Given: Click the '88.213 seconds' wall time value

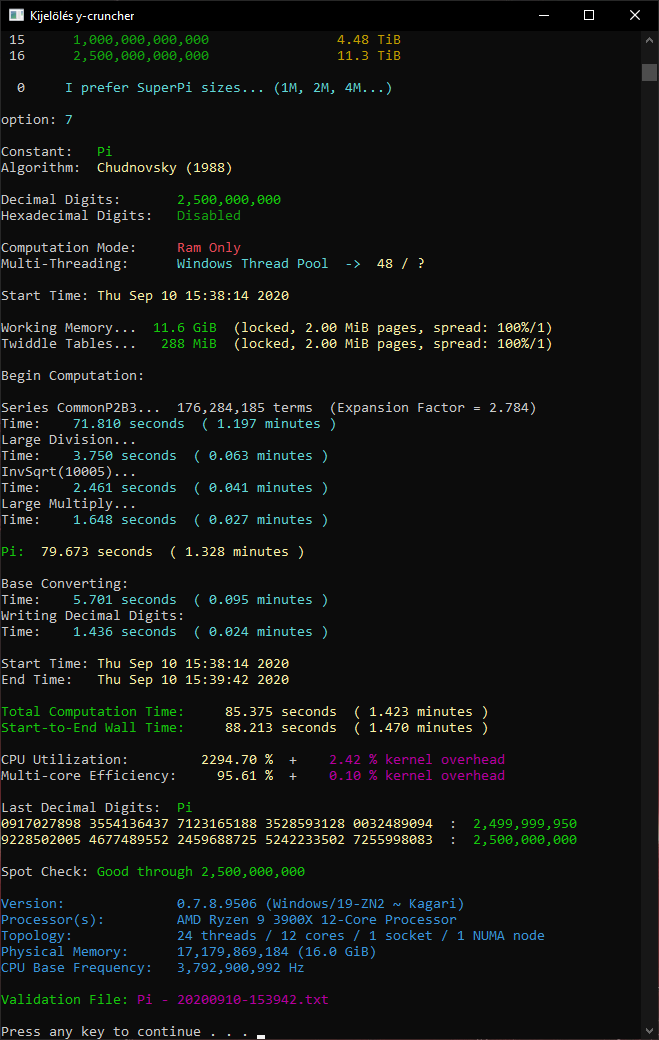Looking at the screenshot, I should point(280,728).
